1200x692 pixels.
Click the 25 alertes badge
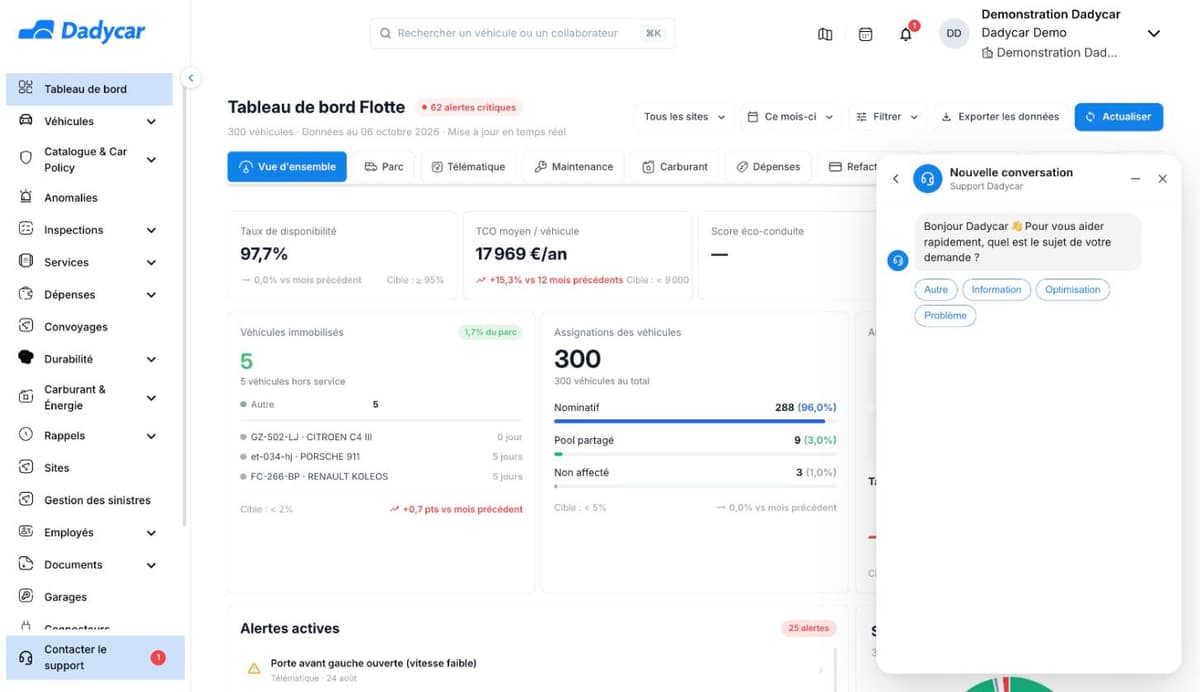click(x=808, y=628)
